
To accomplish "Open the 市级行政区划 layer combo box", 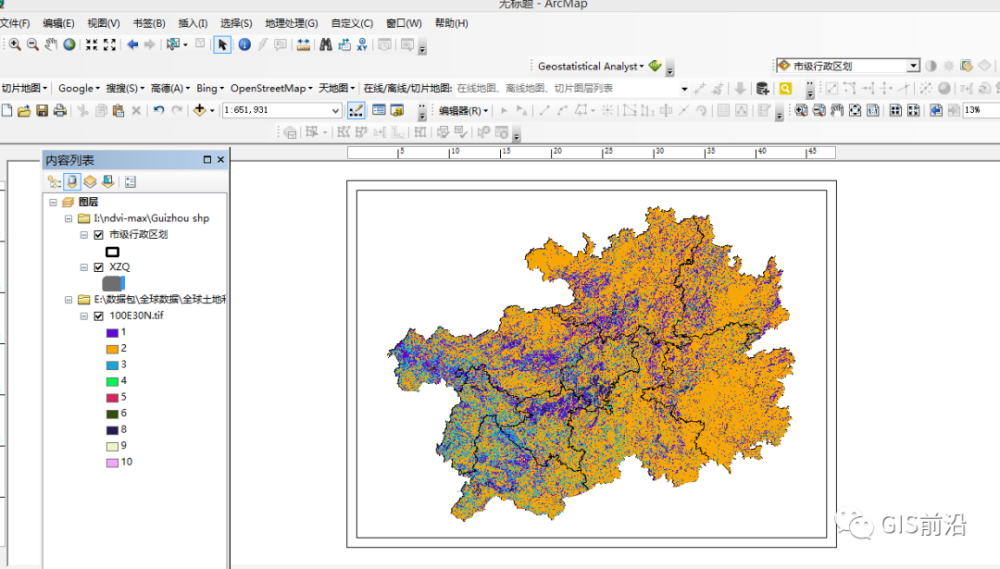I will click(x=913, y=66).
